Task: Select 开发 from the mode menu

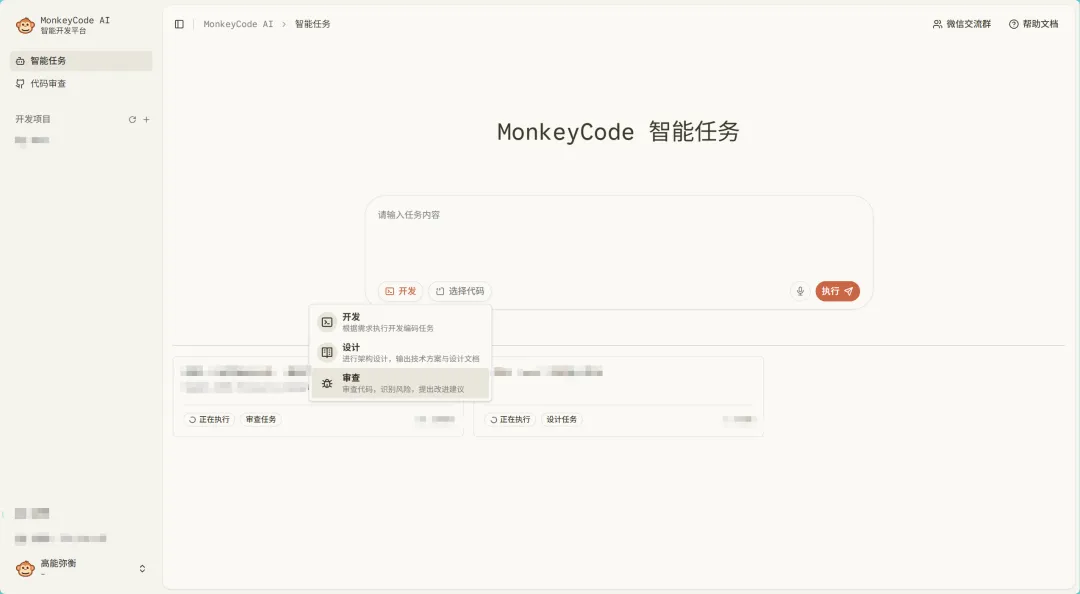Action: coord(400,322)
